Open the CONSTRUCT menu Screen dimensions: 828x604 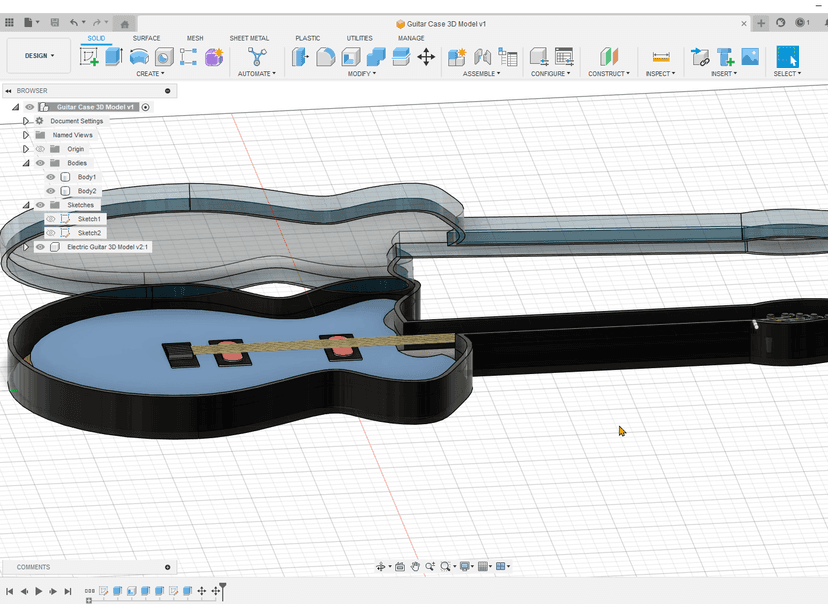609,74
